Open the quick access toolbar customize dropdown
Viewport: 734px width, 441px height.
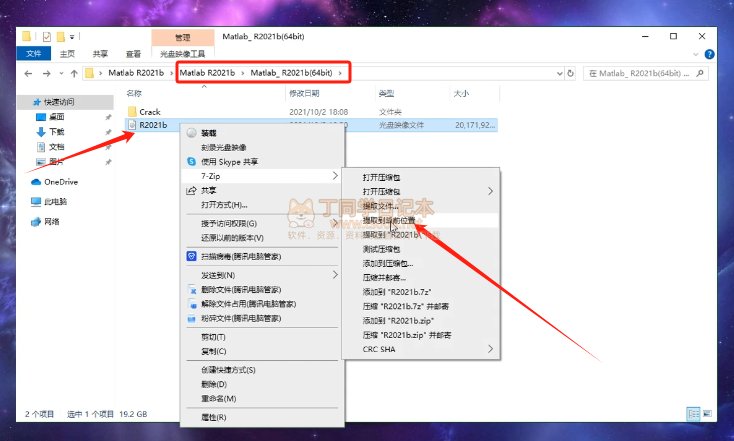72,37
